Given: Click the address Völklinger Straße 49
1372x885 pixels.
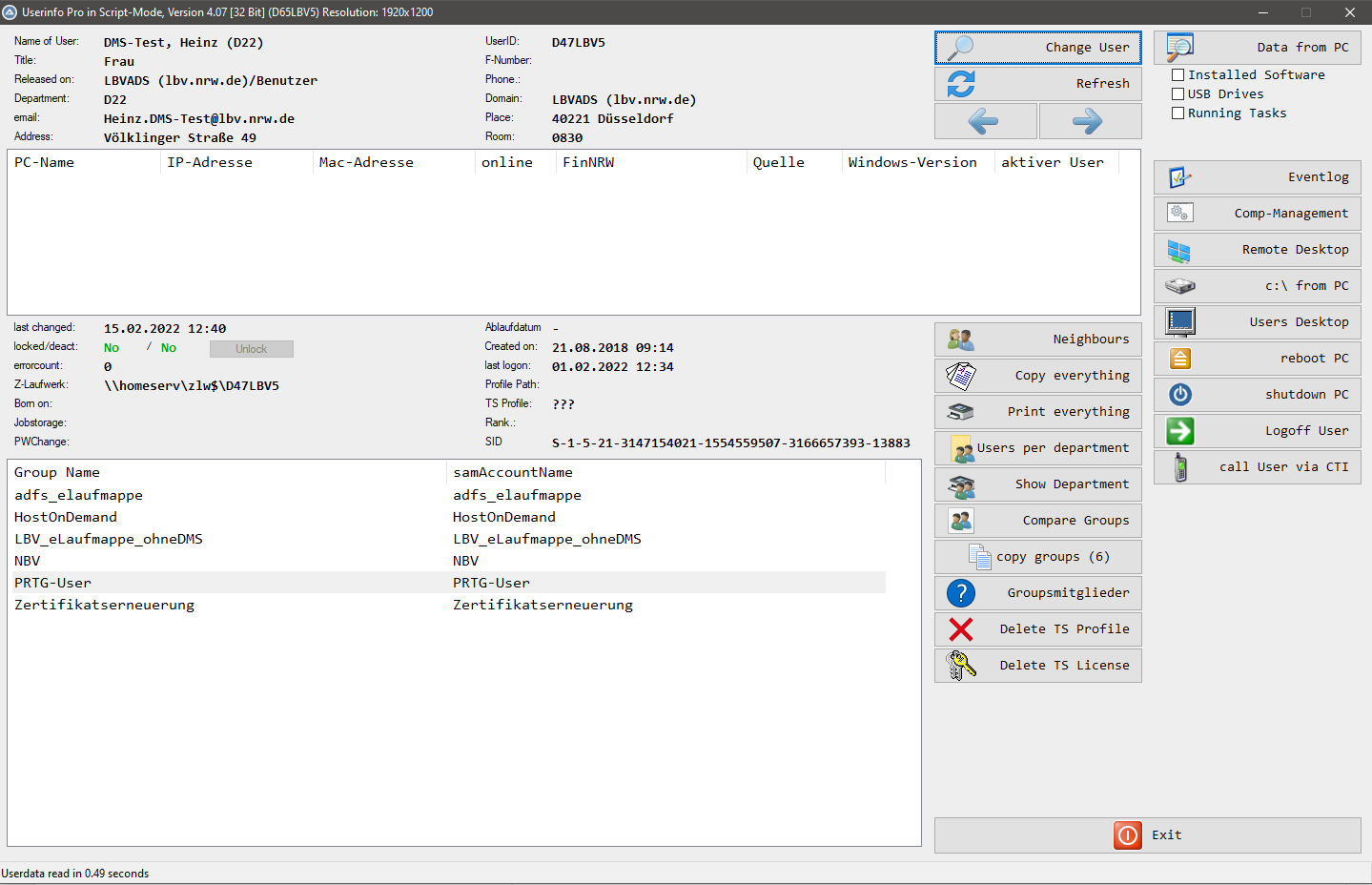Looking at the screenshot, I should coord(180,138).
